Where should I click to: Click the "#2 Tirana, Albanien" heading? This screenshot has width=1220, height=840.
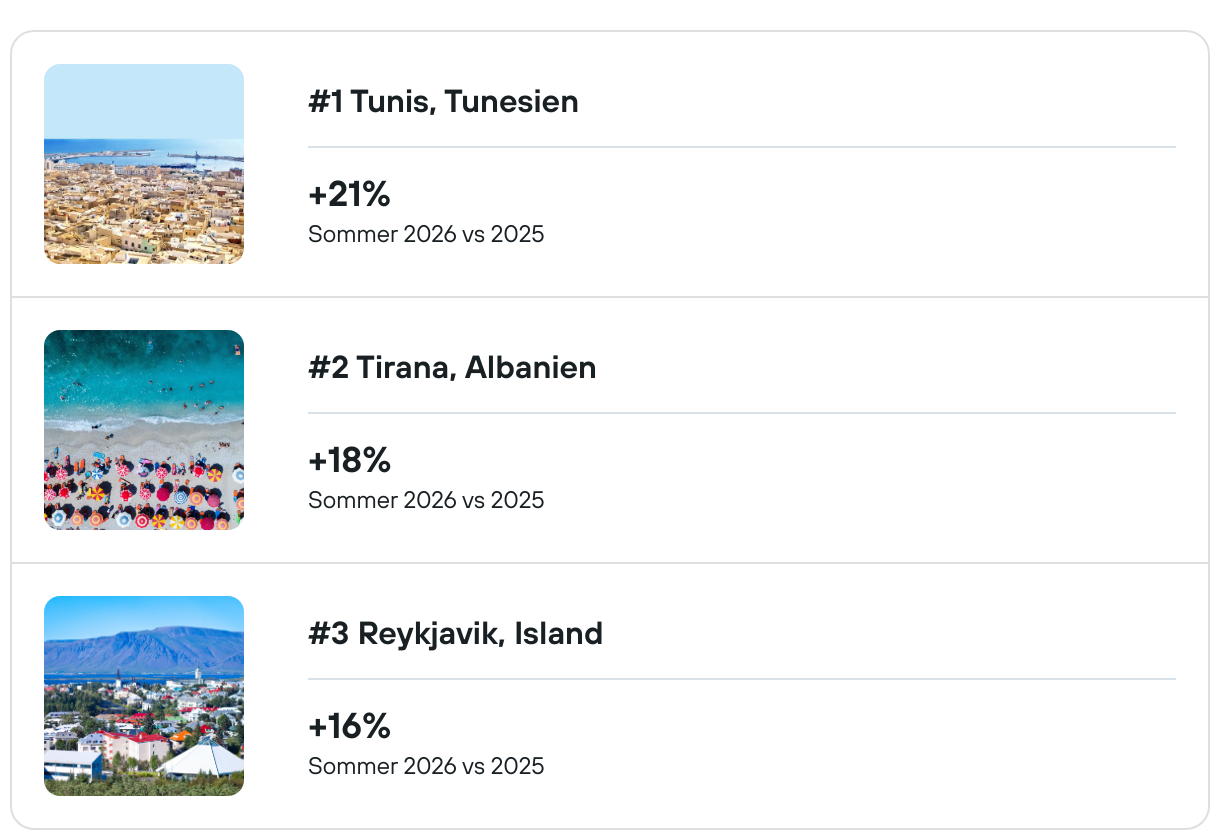point(452,368)
